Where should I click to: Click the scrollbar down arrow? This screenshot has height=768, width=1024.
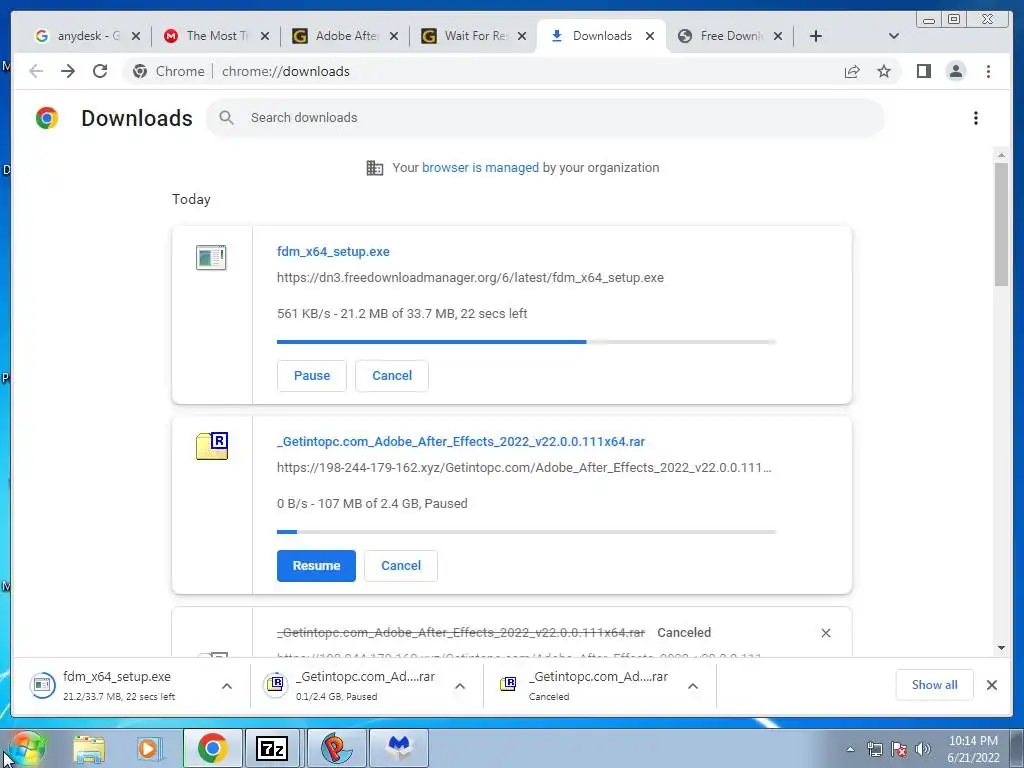click(1001, 648)
